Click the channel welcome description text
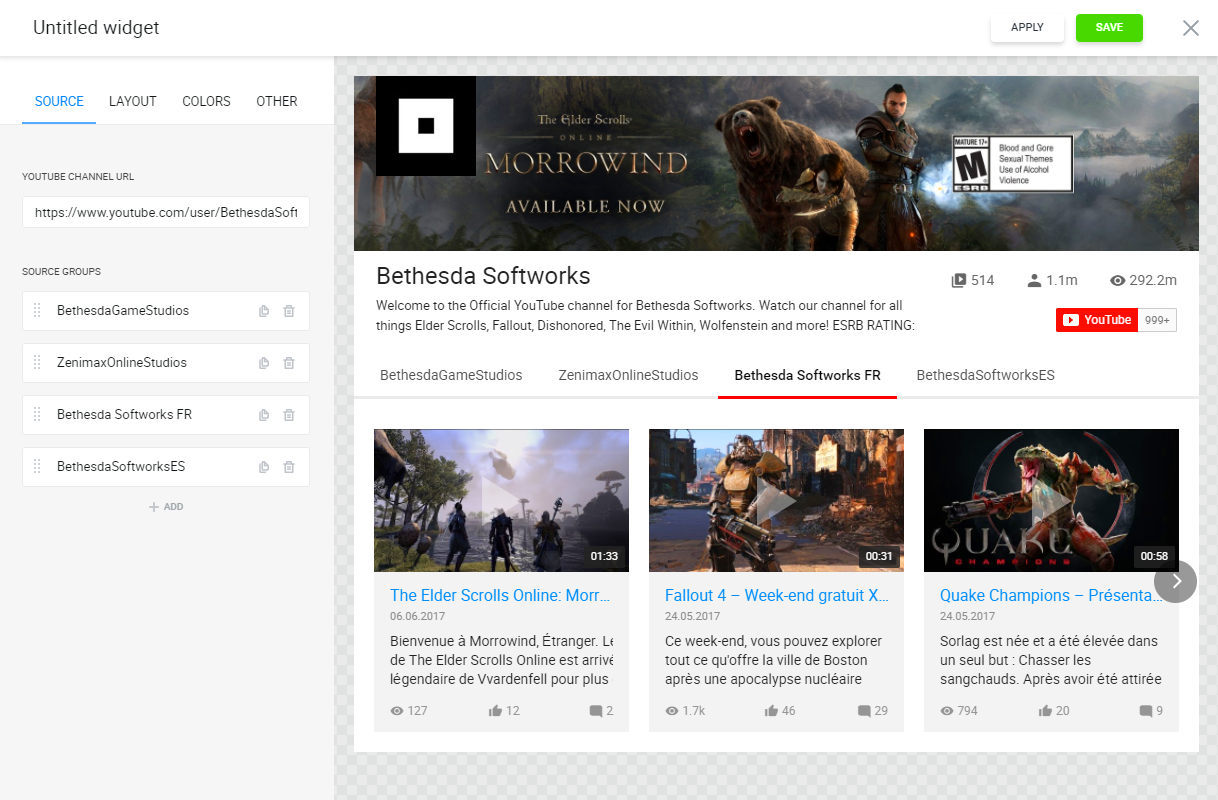1218x800 pixels. 646,316
